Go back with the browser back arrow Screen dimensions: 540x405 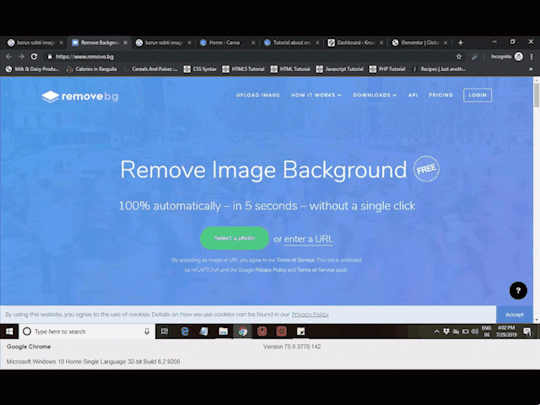[9, 56]
